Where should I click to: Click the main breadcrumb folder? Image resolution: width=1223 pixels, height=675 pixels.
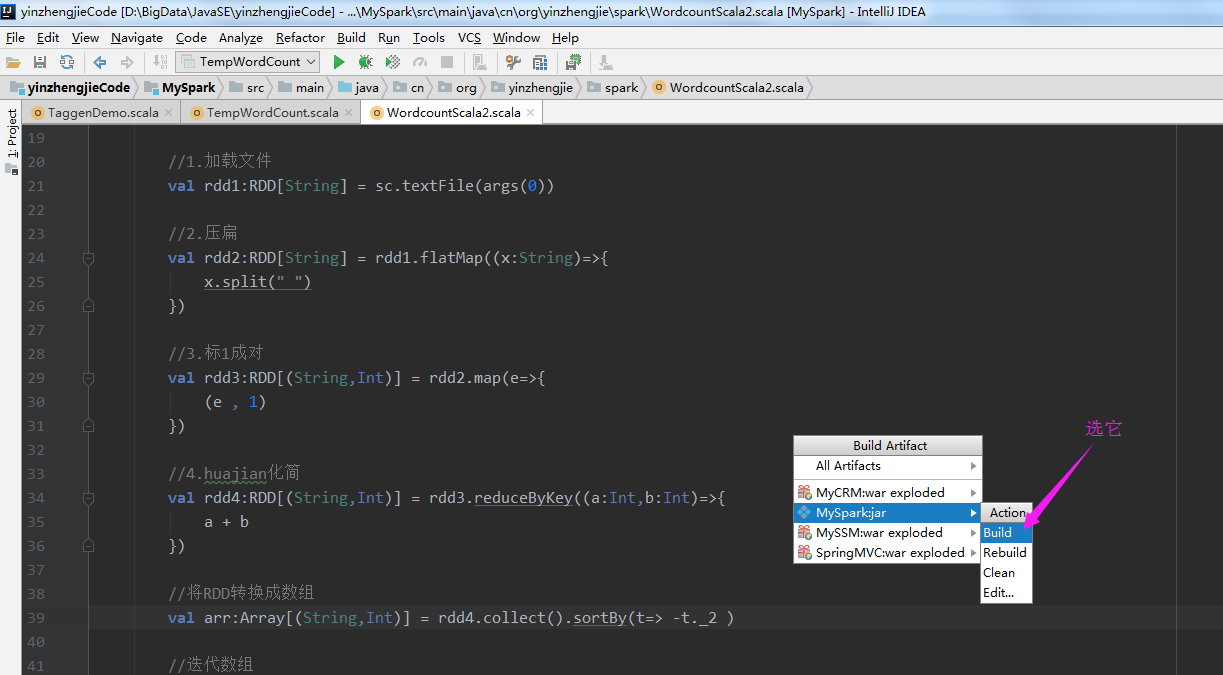pyautogui.click(x=301, y=87)
